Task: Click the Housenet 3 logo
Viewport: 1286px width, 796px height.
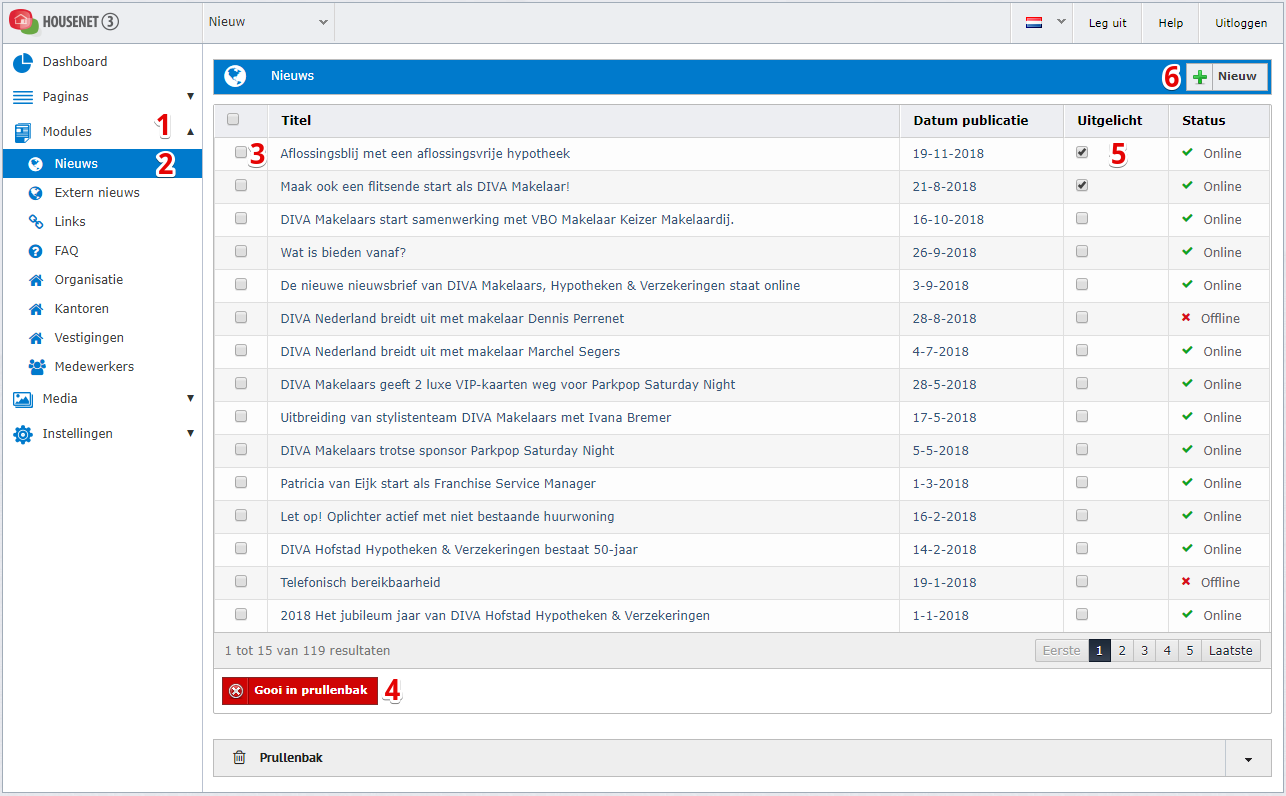Action: click(x=64, y=21)
